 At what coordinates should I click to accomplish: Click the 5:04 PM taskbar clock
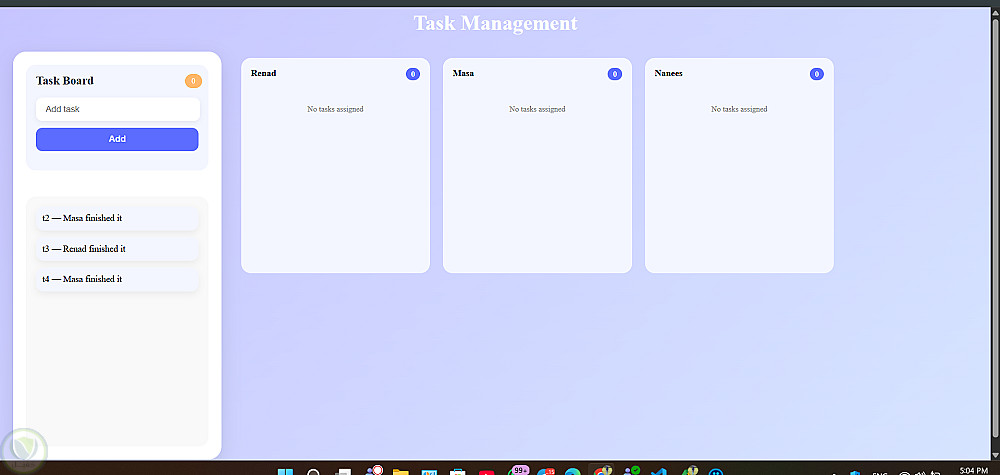(x=973, y=471)
